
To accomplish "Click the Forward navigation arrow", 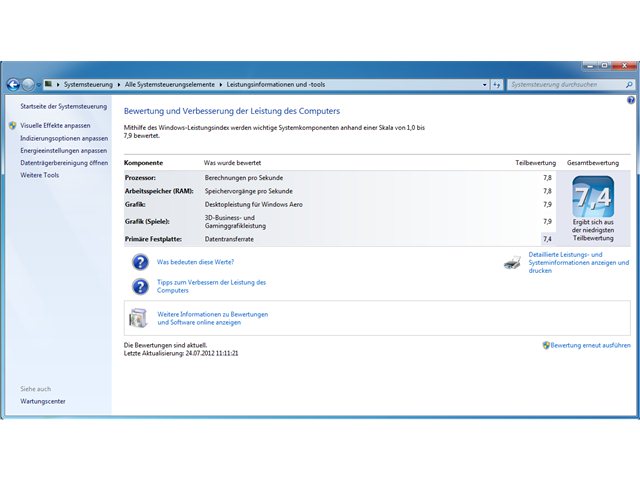I will (x=28, y=84).
